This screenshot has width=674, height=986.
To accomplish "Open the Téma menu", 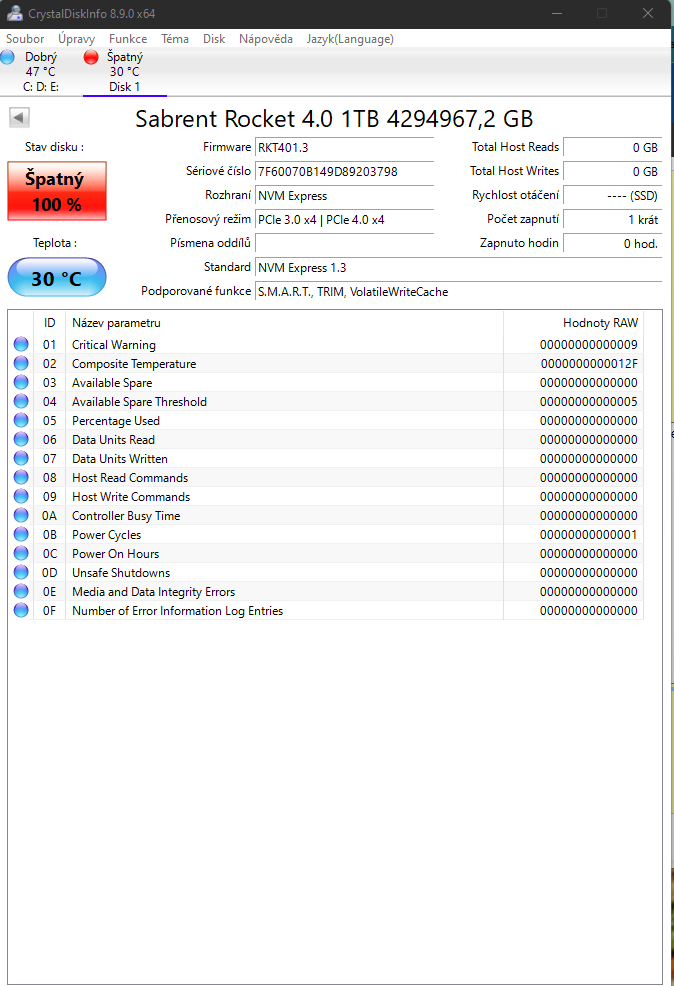I will click(175, 39).
